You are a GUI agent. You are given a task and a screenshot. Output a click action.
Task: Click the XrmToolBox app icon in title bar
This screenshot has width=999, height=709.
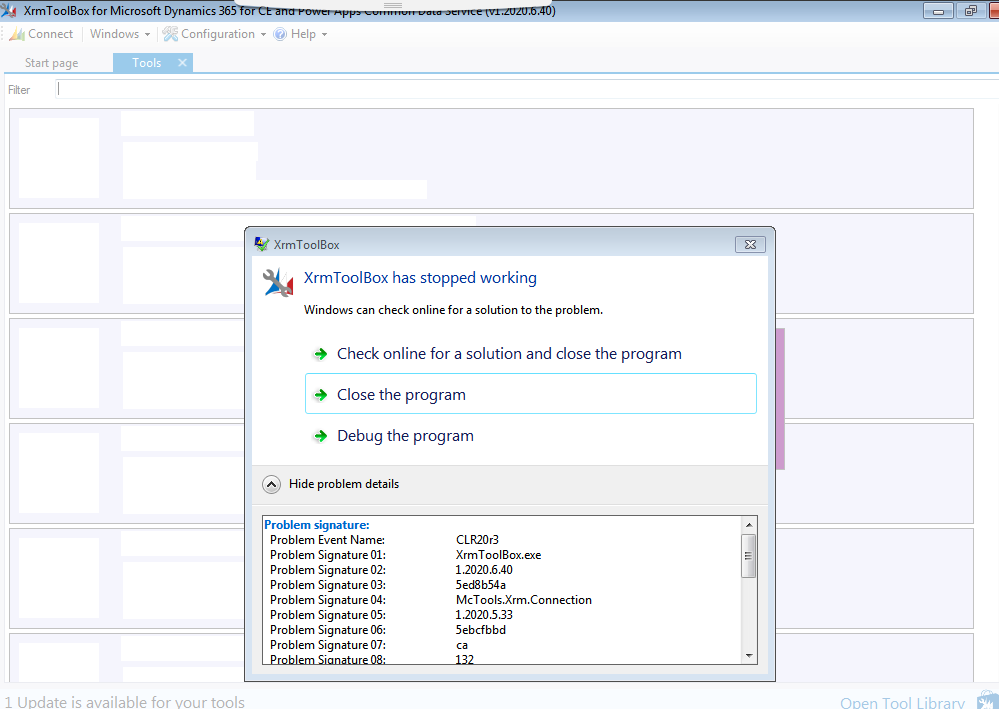pos(9,11)
